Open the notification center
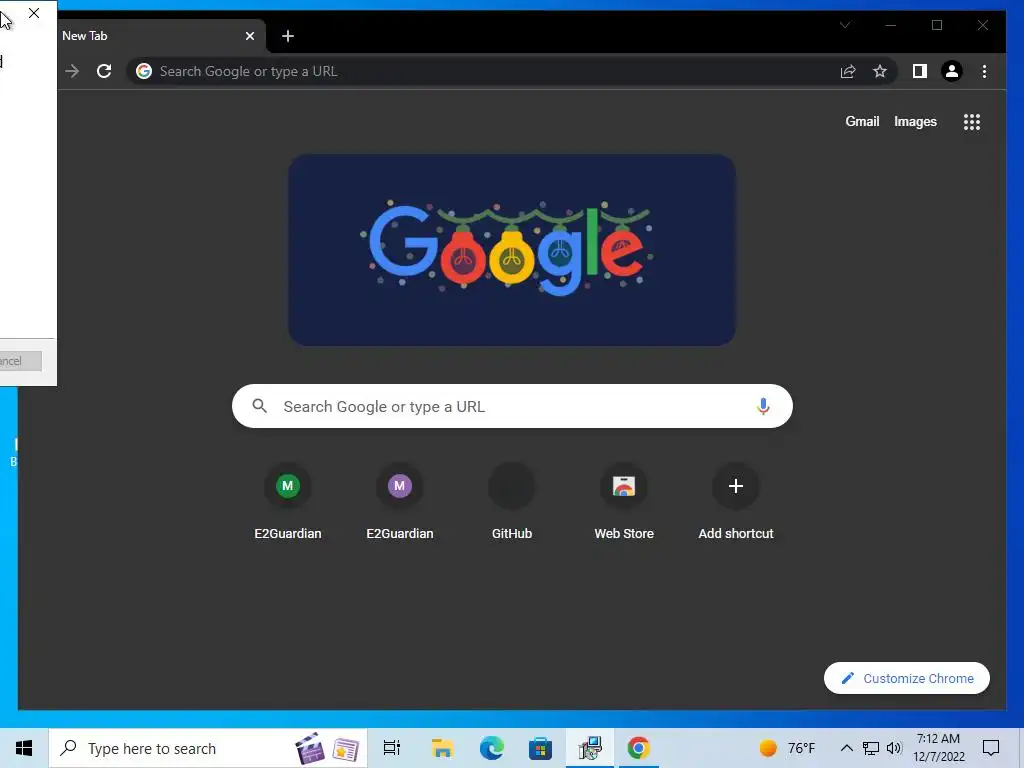The image size is (1024, 768). [x=991, y=748]
